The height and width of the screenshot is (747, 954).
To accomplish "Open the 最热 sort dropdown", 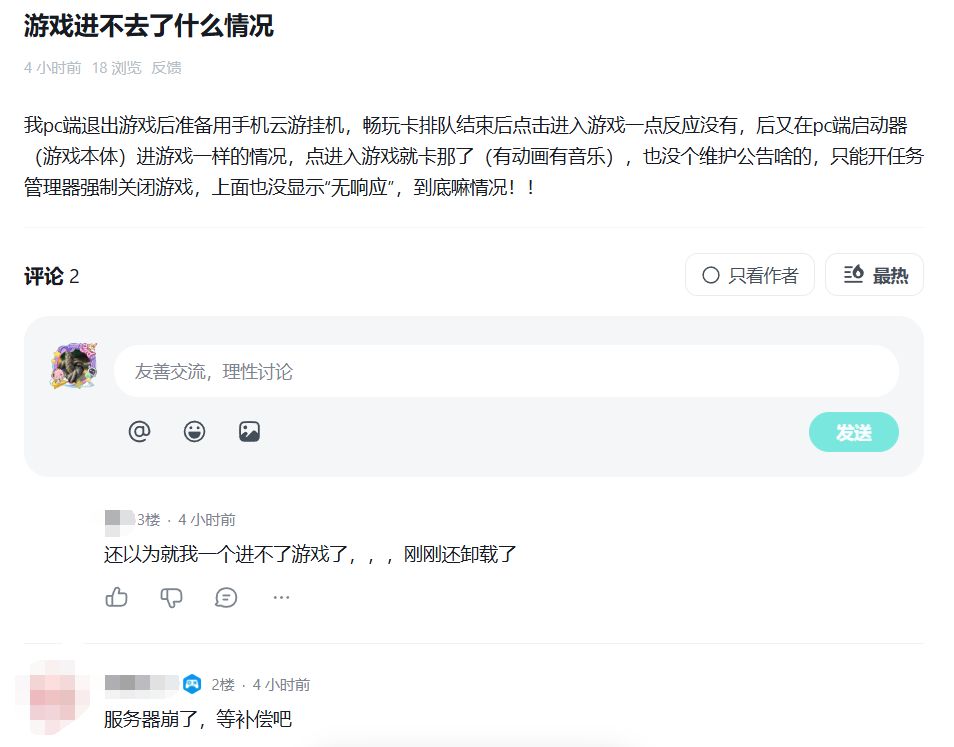I will click(874, 275).
